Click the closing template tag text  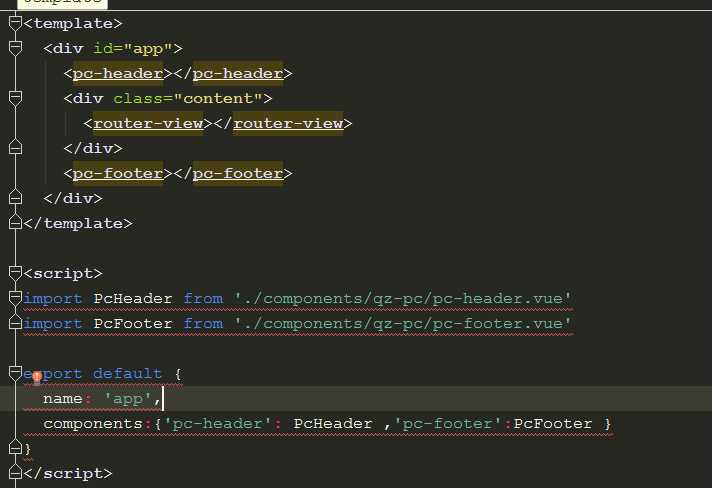pos(78,223)
